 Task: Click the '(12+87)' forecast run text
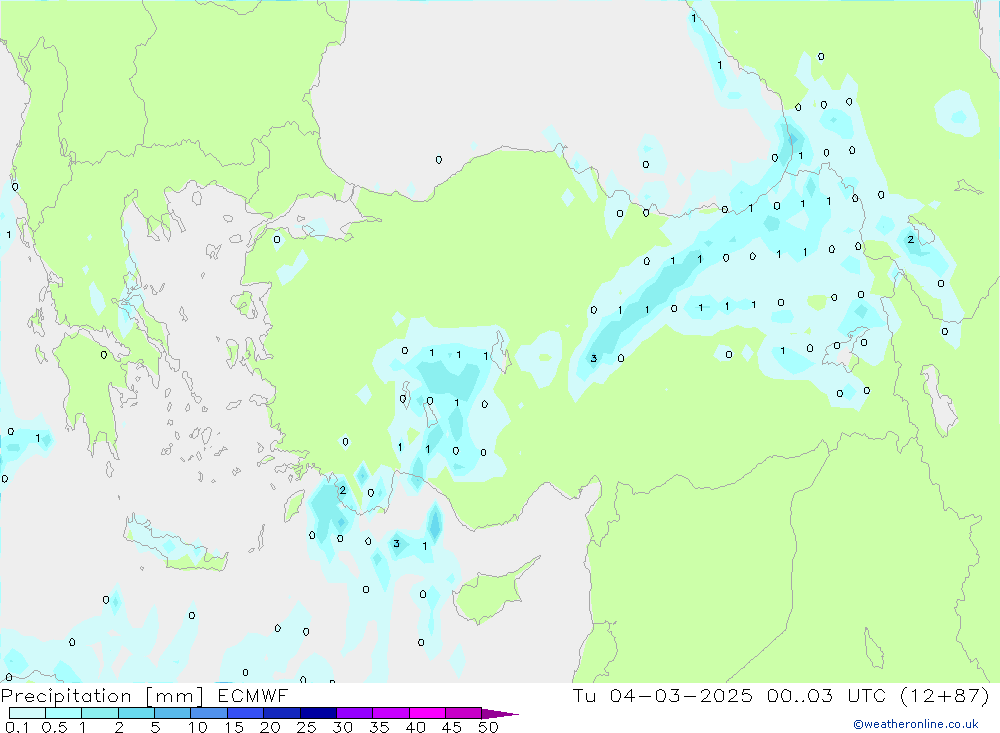(x=945, y=696)
